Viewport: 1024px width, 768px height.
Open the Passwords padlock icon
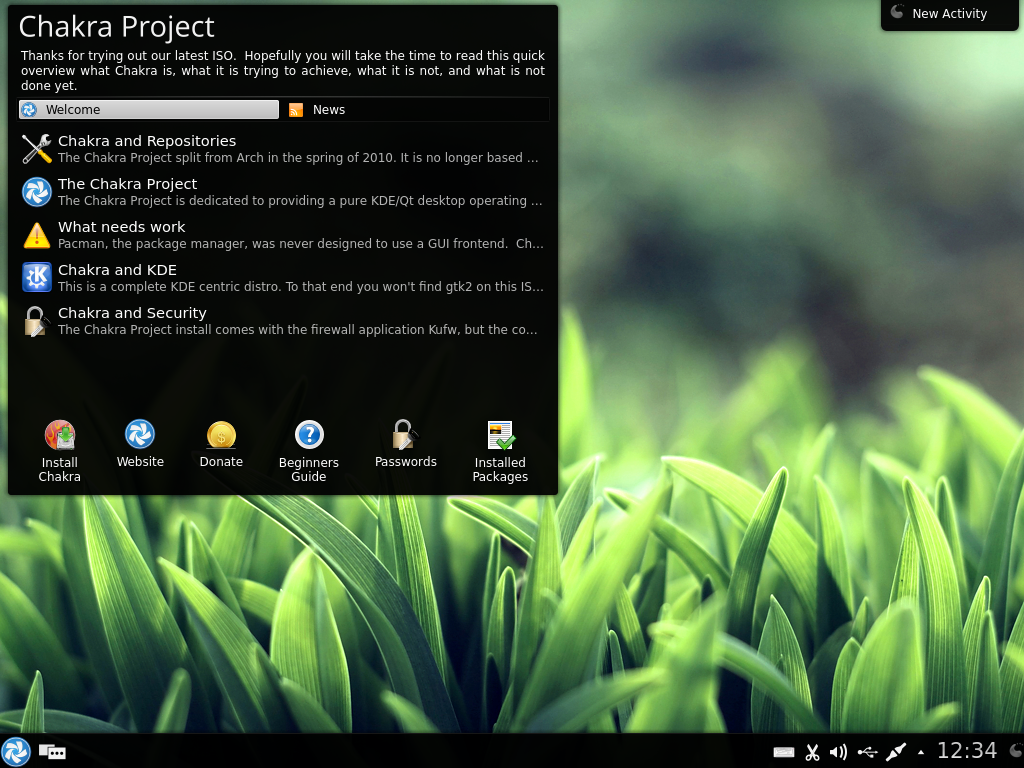[x=405, y=434]
